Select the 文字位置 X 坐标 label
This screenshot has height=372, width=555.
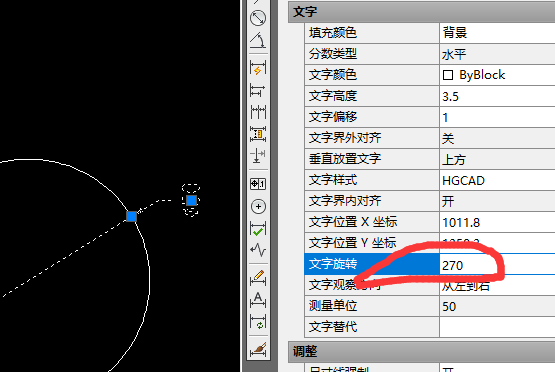[x=353, y=222]
